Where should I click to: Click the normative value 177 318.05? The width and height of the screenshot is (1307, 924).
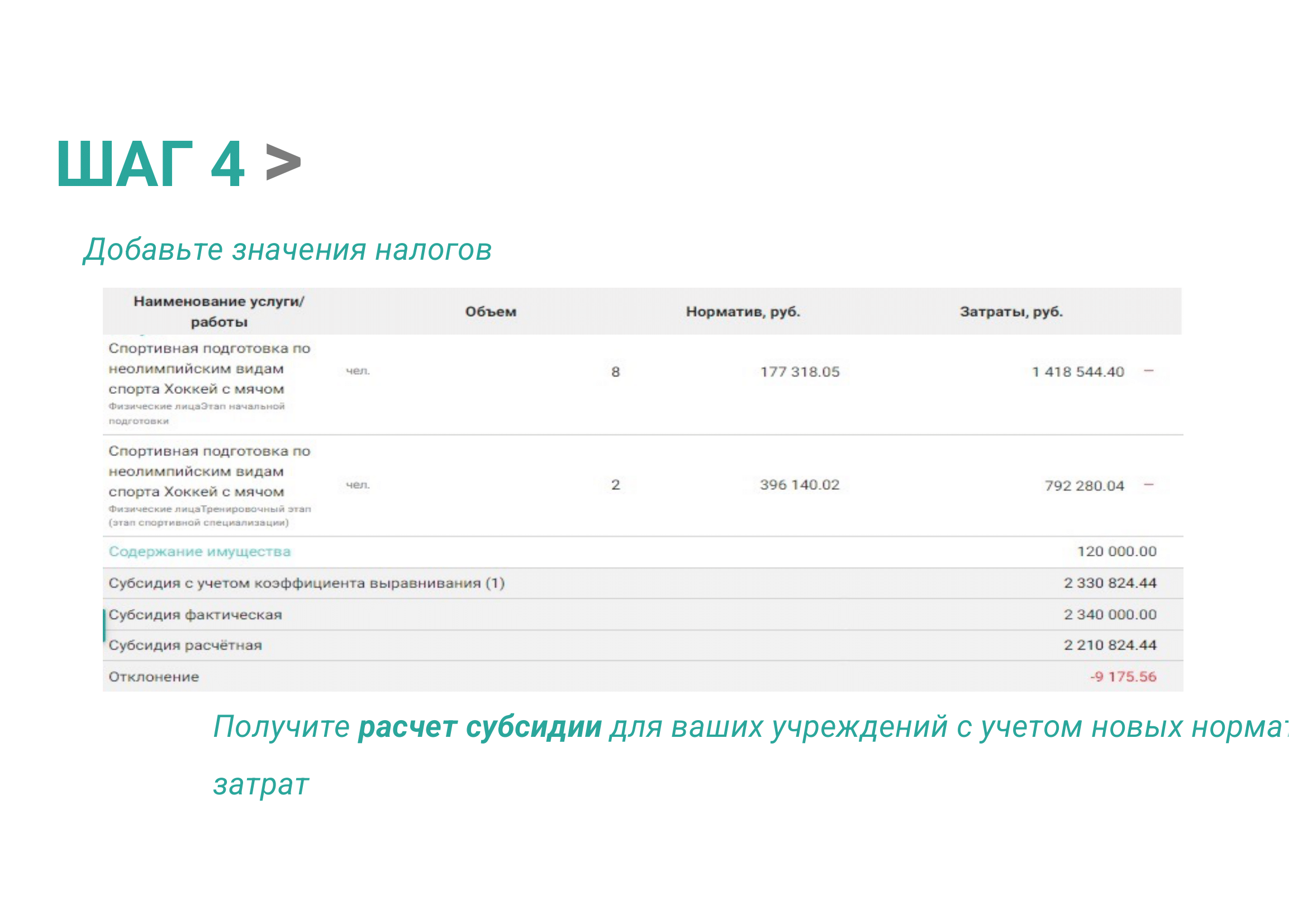click(x=799, y=371)
